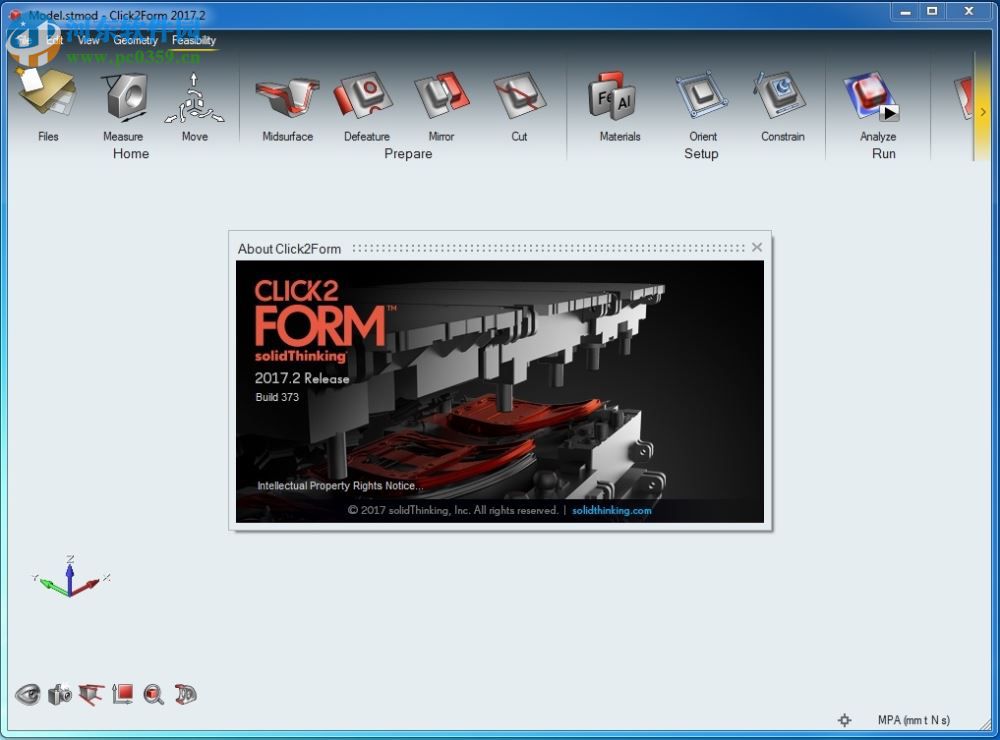Image resolution: width=1000 pixels, height=740 pixels.
Task: Open the Feasibility menu
Action: pos(193,41)
